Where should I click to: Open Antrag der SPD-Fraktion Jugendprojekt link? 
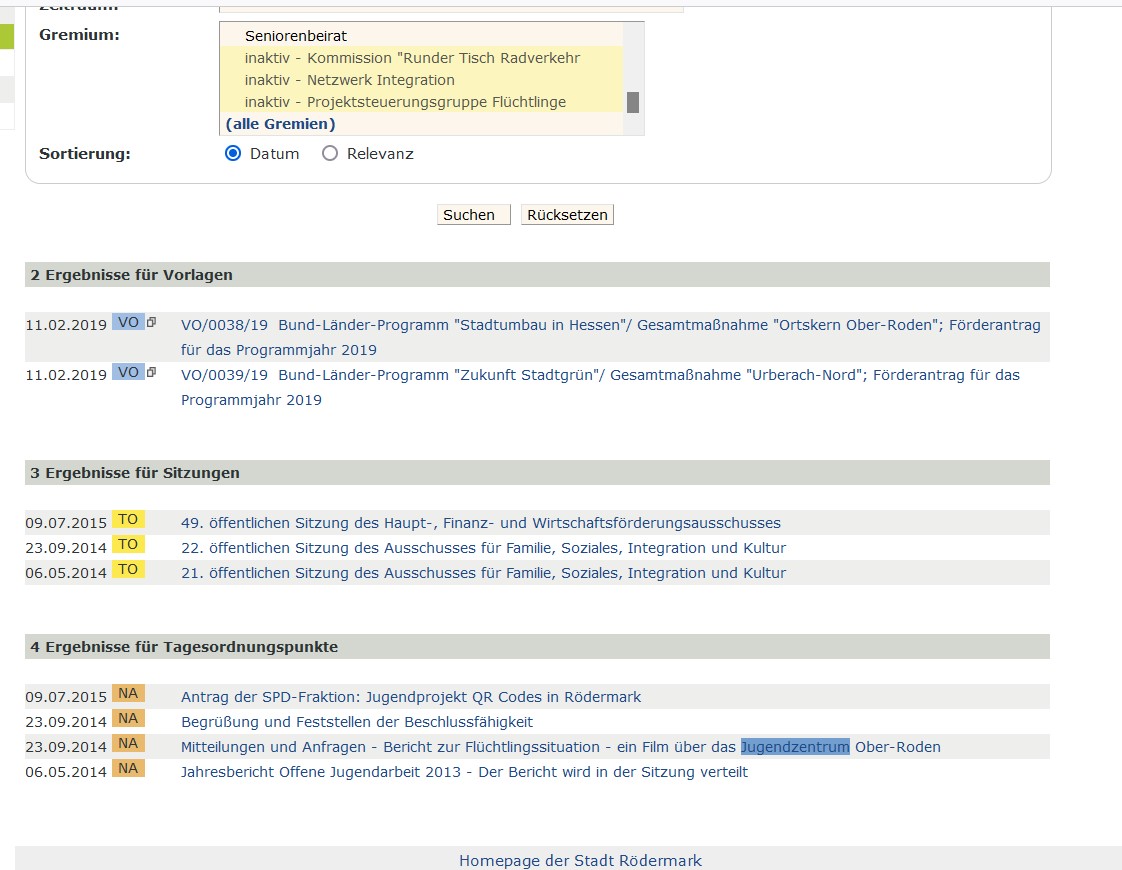pyautogui.click(x=410, y=697)
